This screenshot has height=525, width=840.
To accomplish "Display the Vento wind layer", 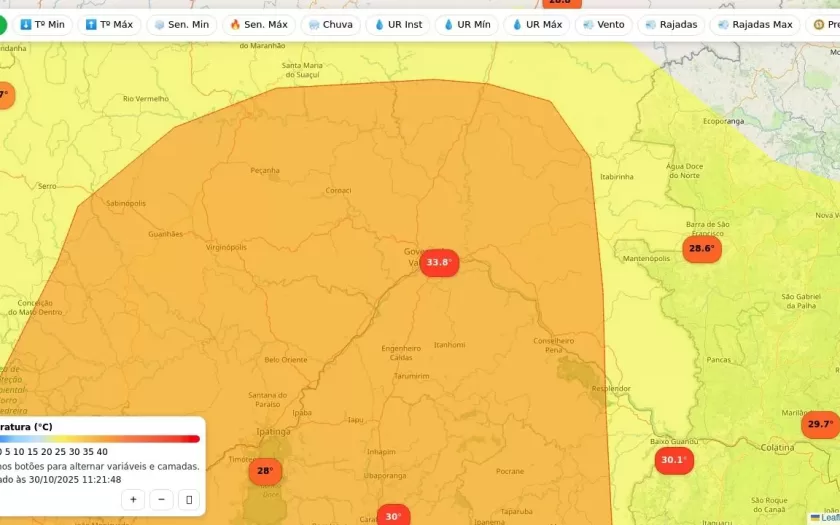I will [603, 25].
